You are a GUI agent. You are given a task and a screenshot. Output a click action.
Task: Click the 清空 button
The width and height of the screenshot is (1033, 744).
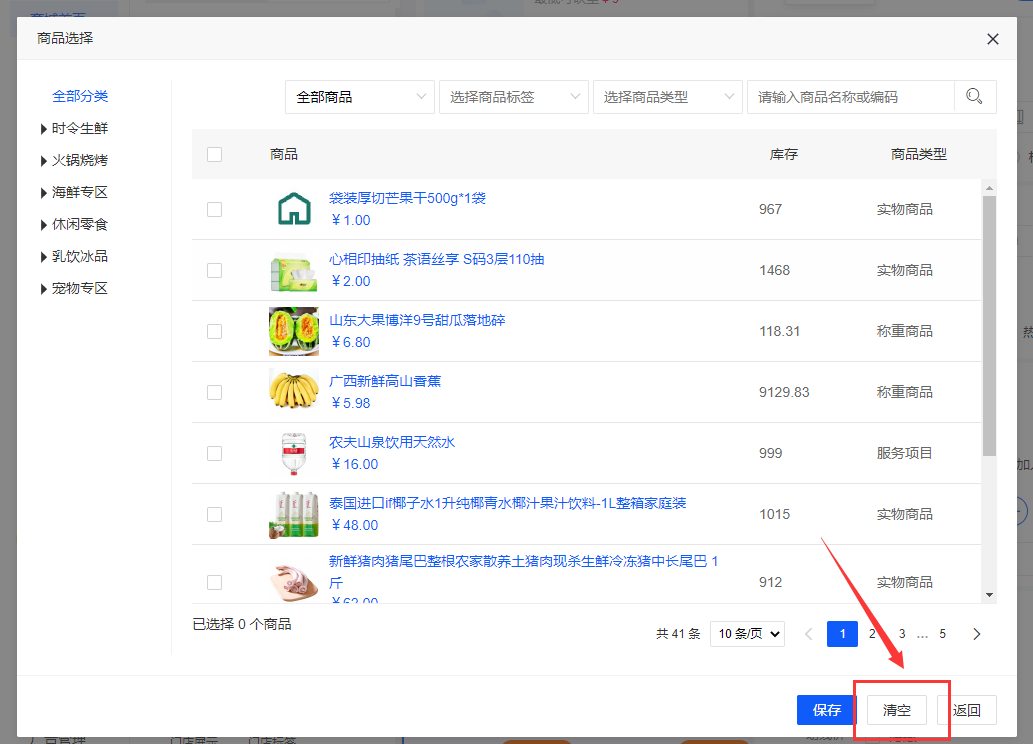tap(897, 710)
